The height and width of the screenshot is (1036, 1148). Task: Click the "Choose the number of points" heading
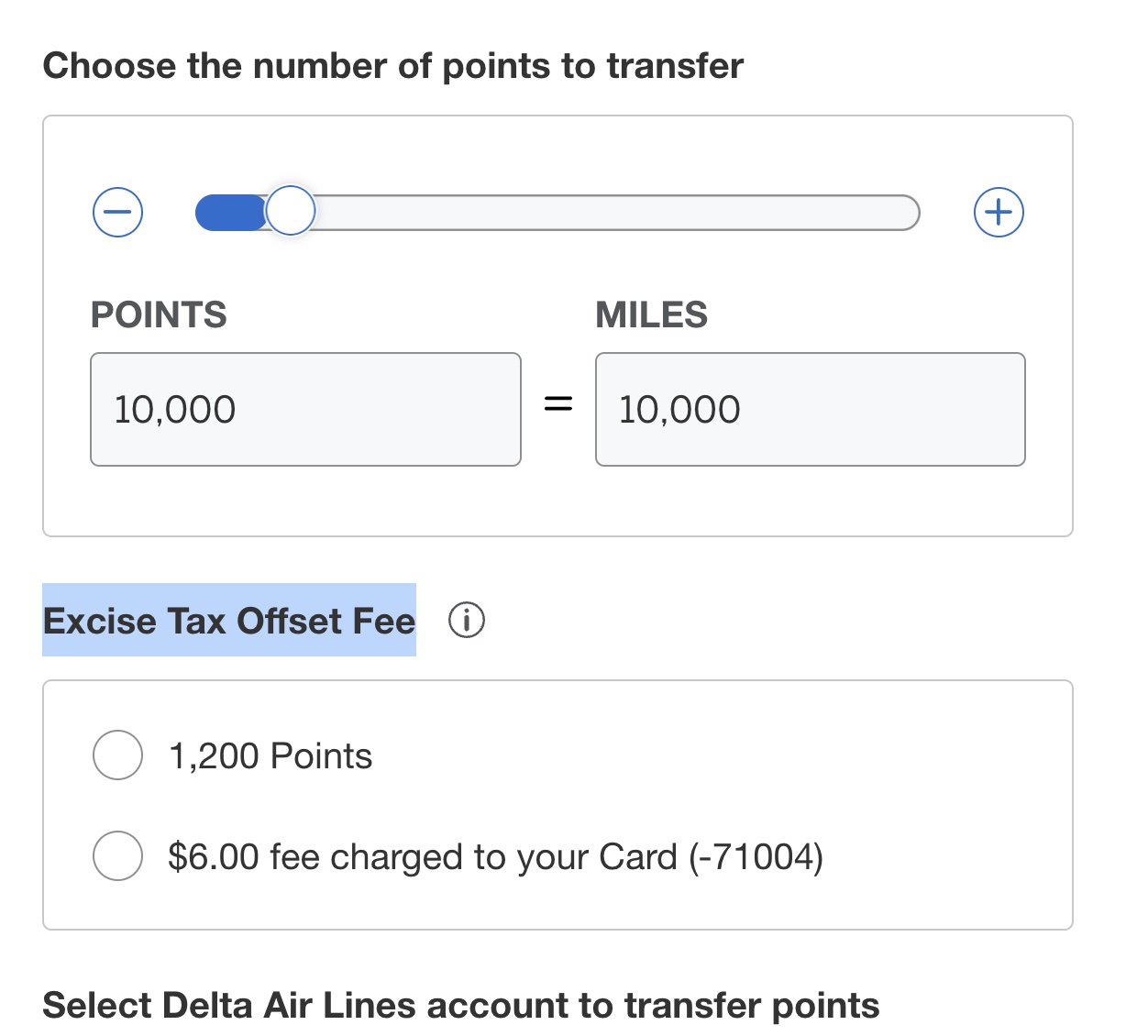tap(393, 66)
